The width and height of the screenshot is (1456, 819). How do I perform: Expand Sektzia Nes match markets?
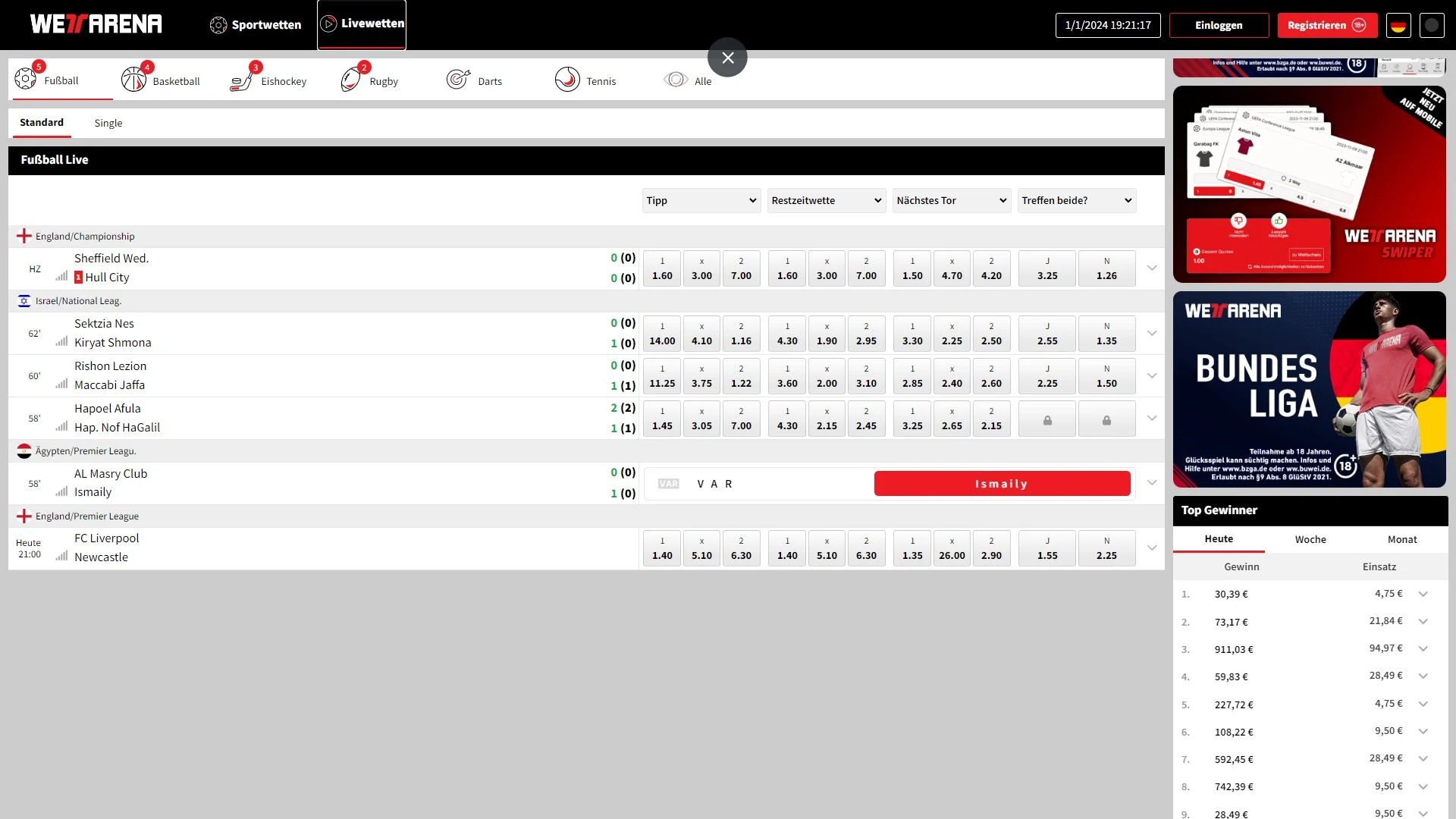click(x=1152, y=334)
